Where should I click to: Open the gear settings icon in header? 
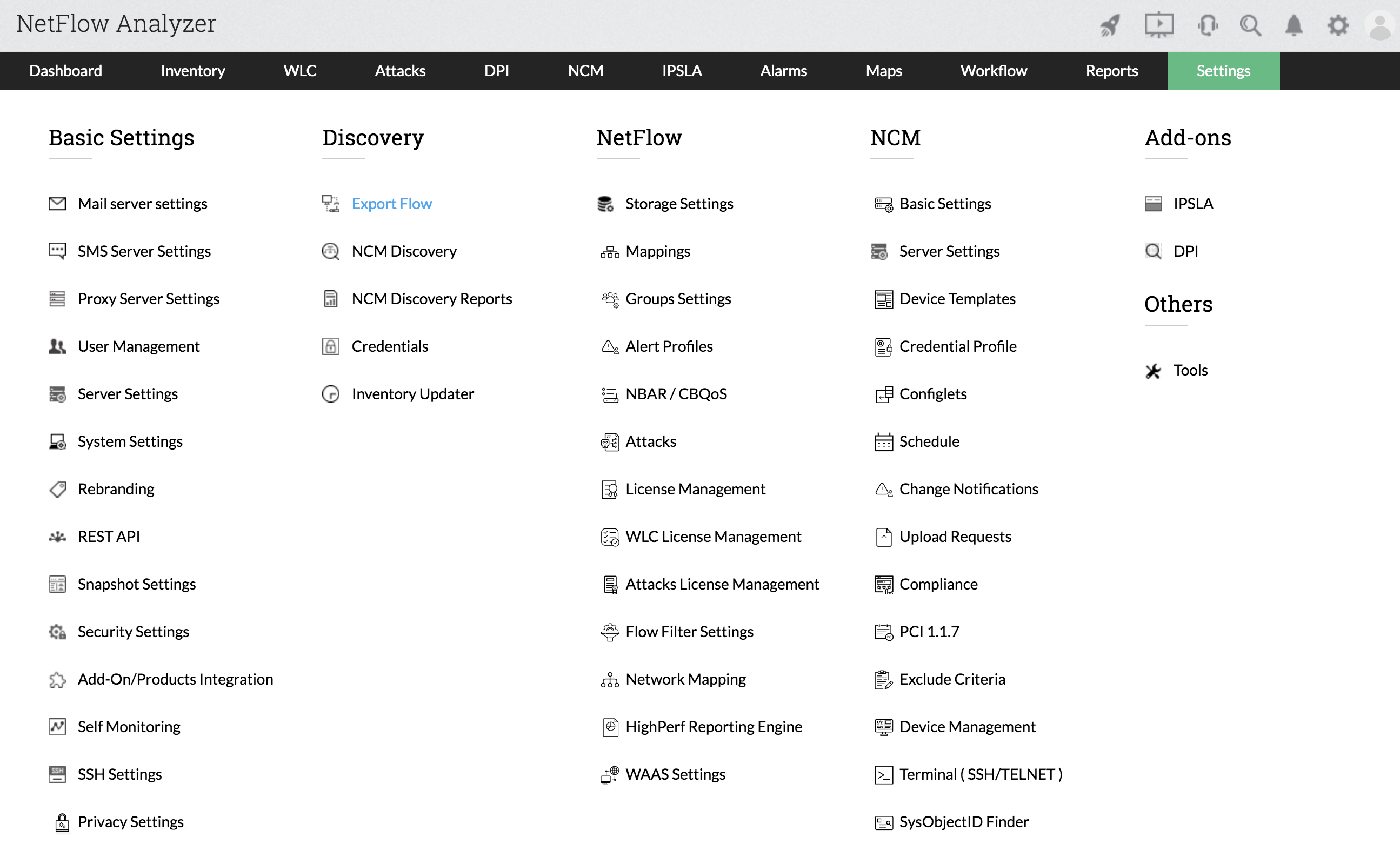1337,25
